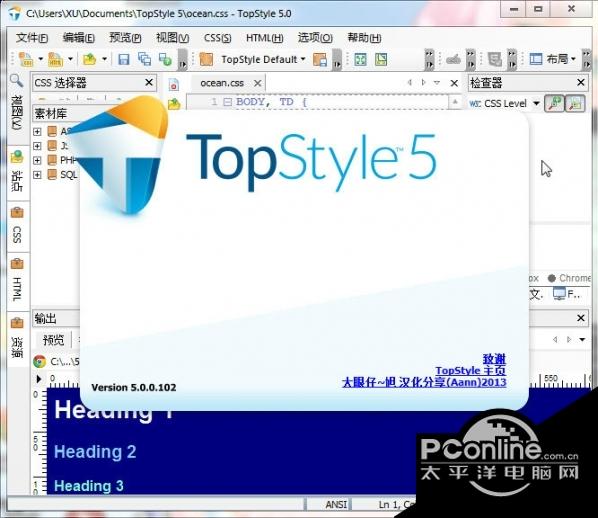Viewport: 598px width, 518px height.
Task: Click the editor tab scroll-left arrow
Action: [x=410, y=82]
